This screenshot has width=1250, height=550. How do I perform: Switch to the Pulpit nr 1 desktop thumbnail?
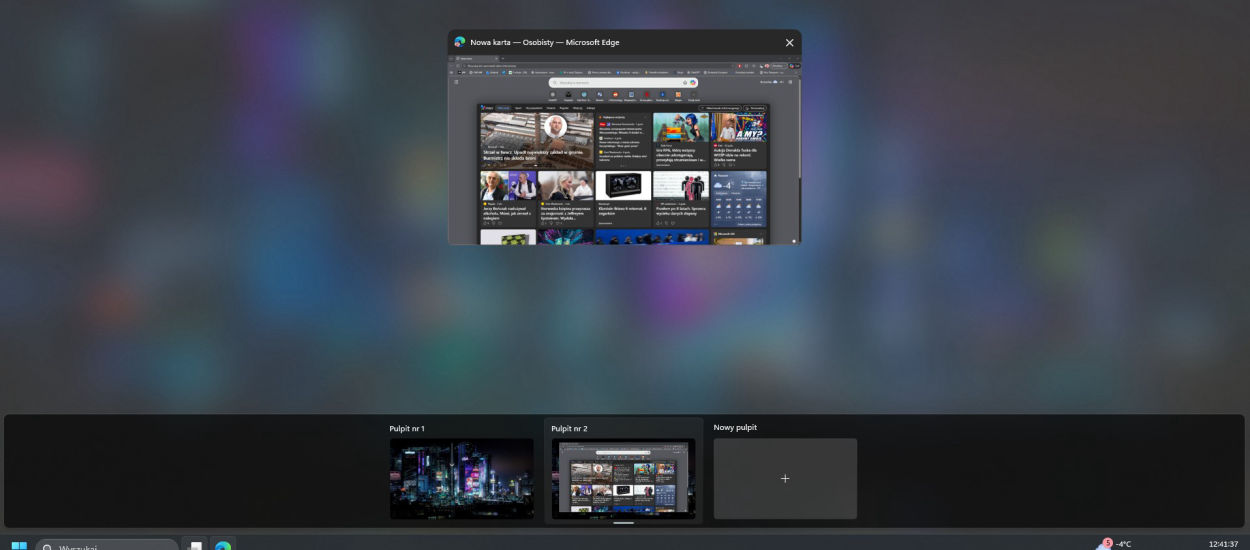pos(461,478)
